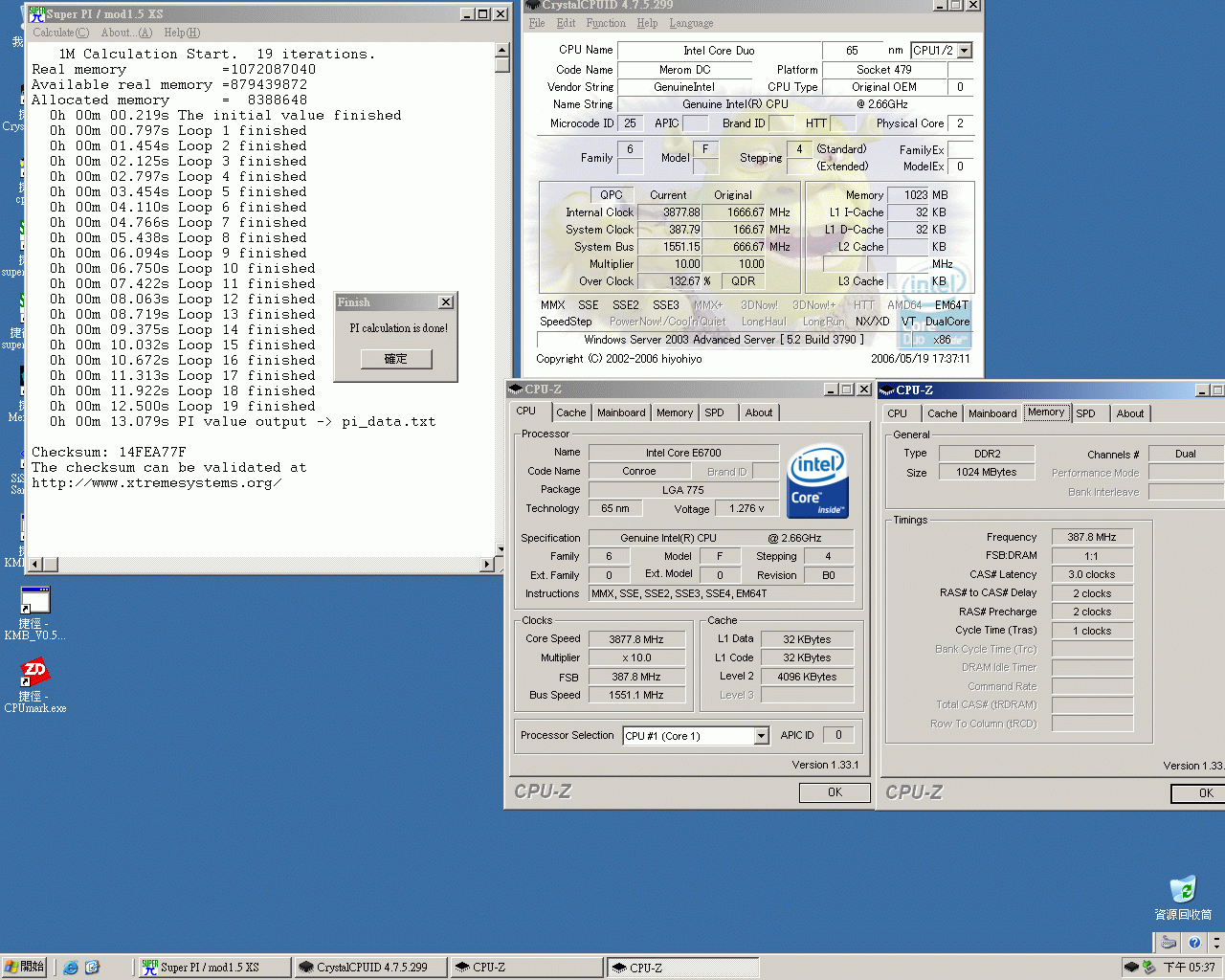Click the Core Speed 3877.8 MHz field
The height and width of the screenshot is (980, 1225).
(636, 639)
